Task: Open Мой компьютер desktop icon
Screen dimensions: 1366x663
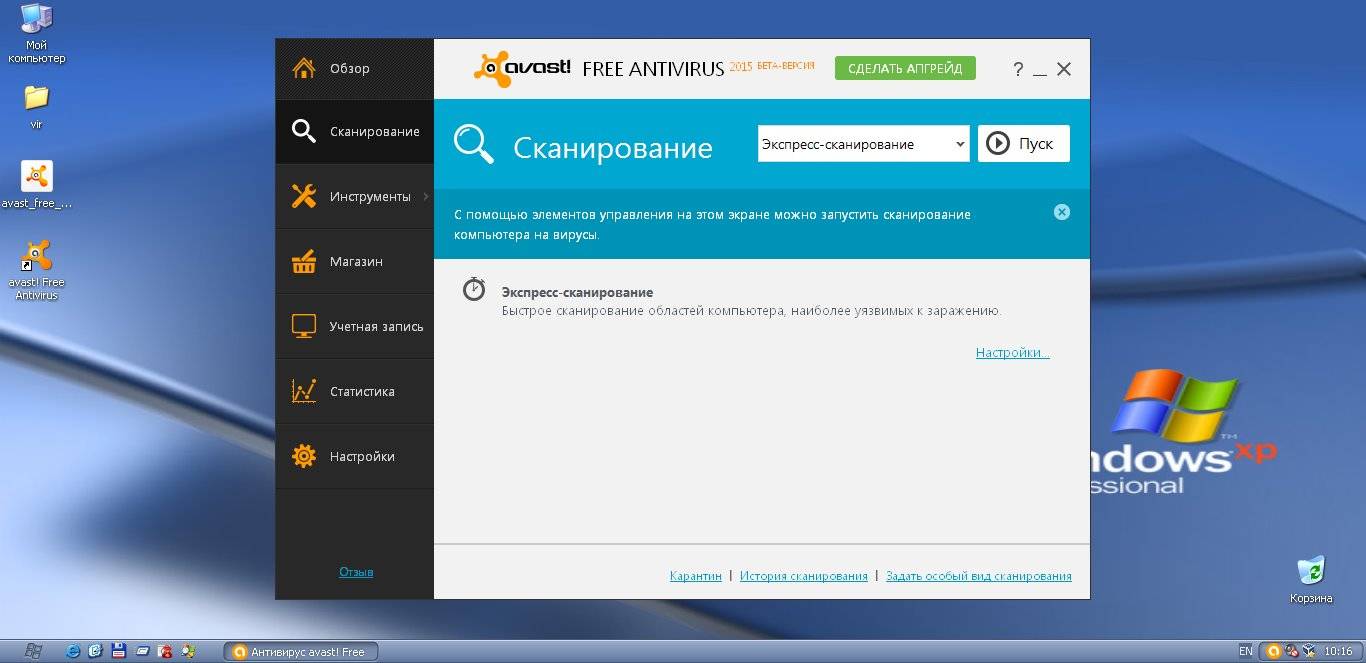Action: pyautogui.click(x=37, y=33)
